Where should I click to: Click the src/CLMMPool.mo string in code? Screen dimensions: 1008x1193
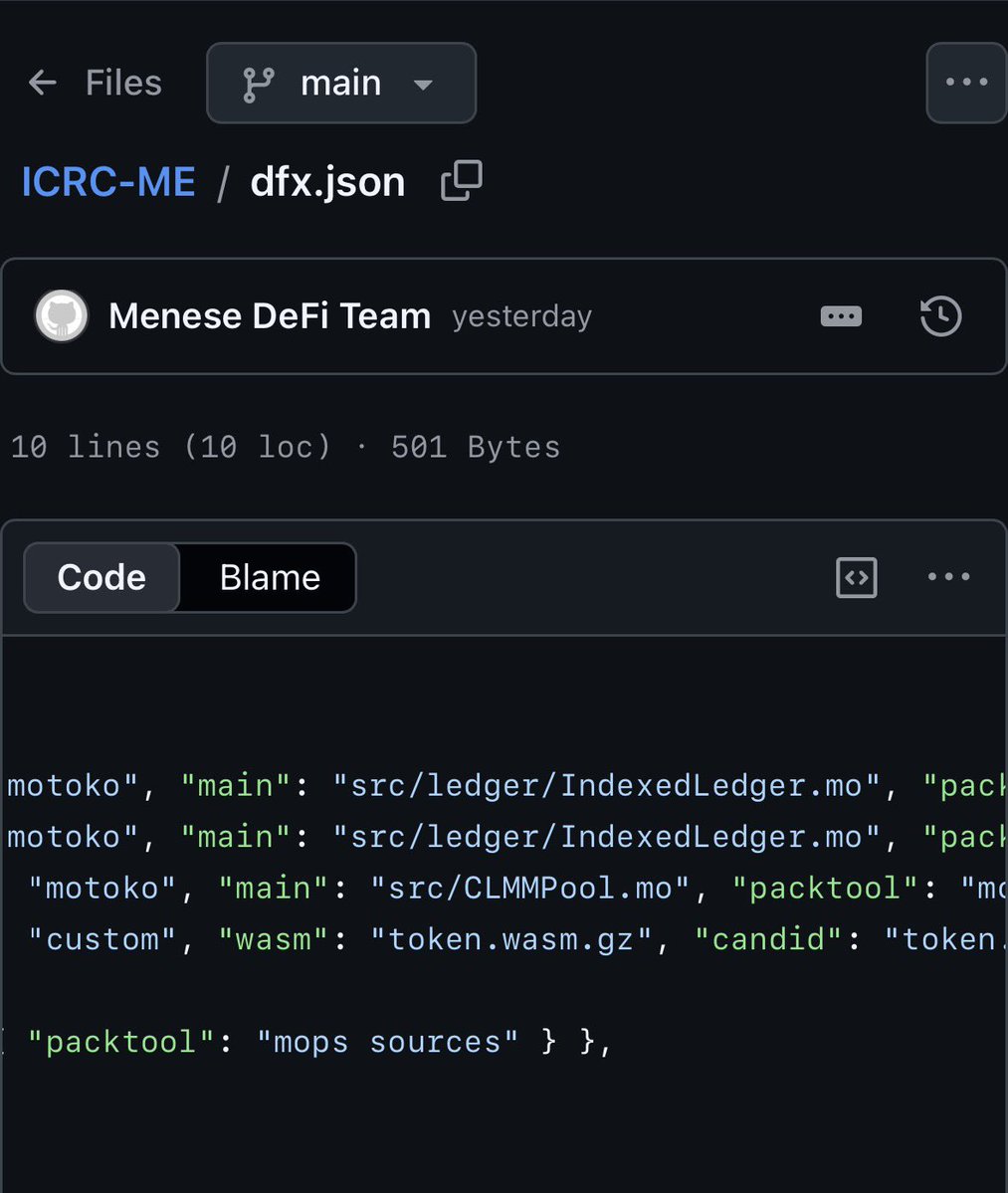click(531, 888)
